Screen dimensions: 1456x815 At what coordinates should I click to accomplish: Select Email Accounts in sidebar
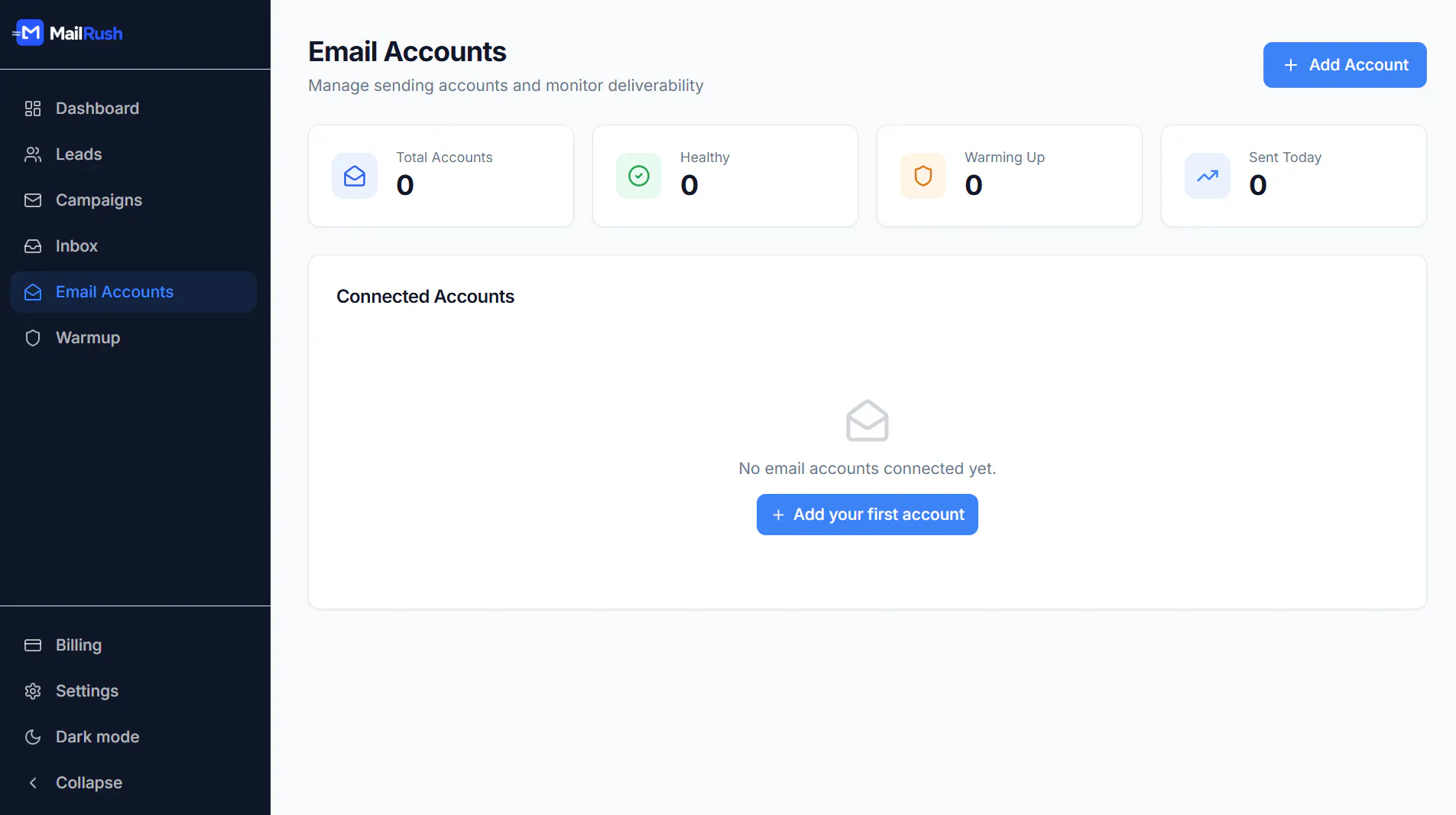[134, 292]
